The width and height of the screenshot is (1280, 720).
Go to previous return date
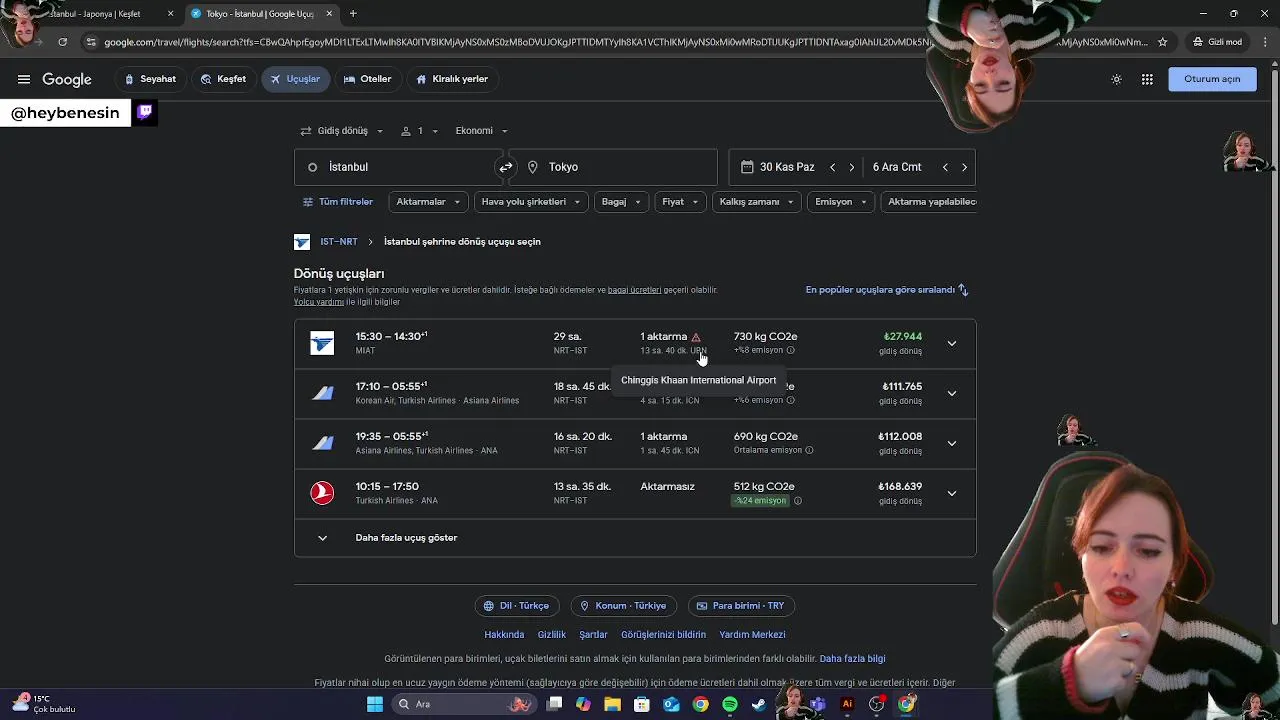(x=945, y=167)
